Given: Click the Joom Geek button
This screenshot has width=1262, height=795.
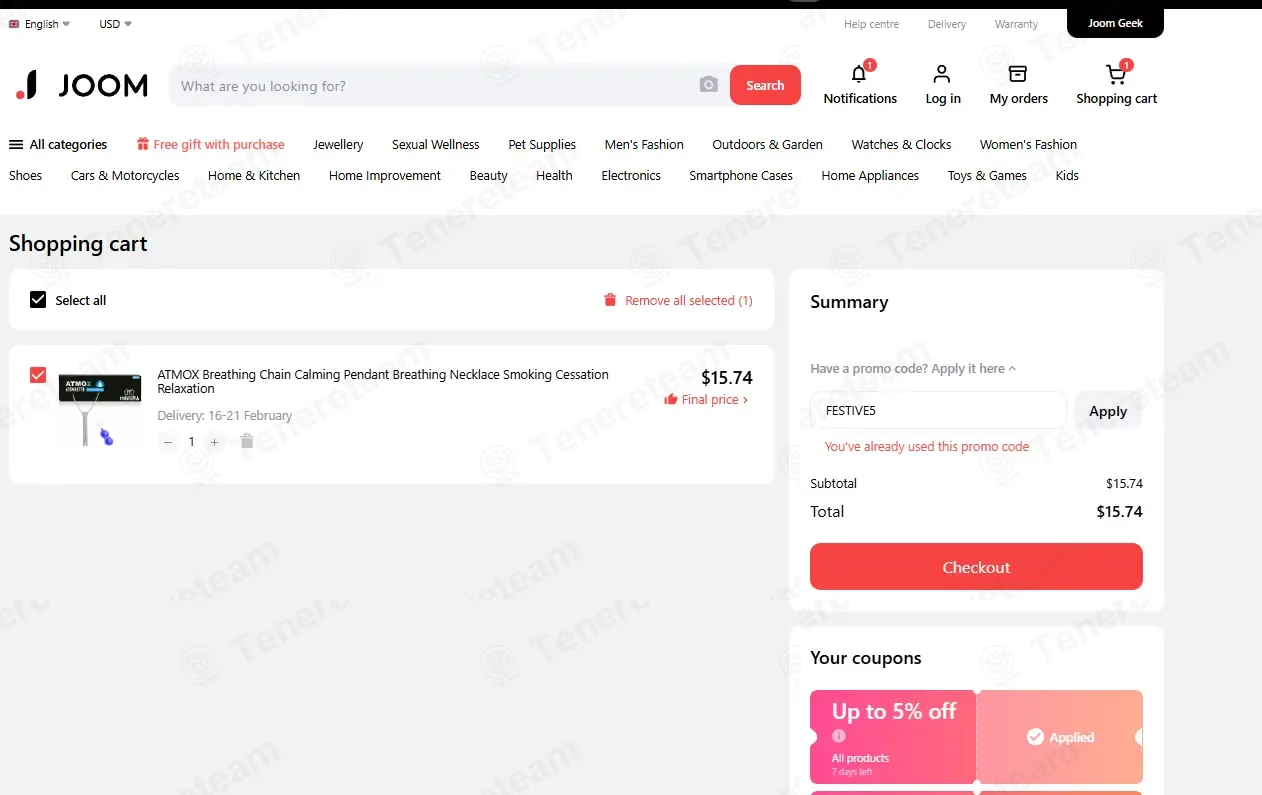Looking at the screenshot, I should point(1115,23).
